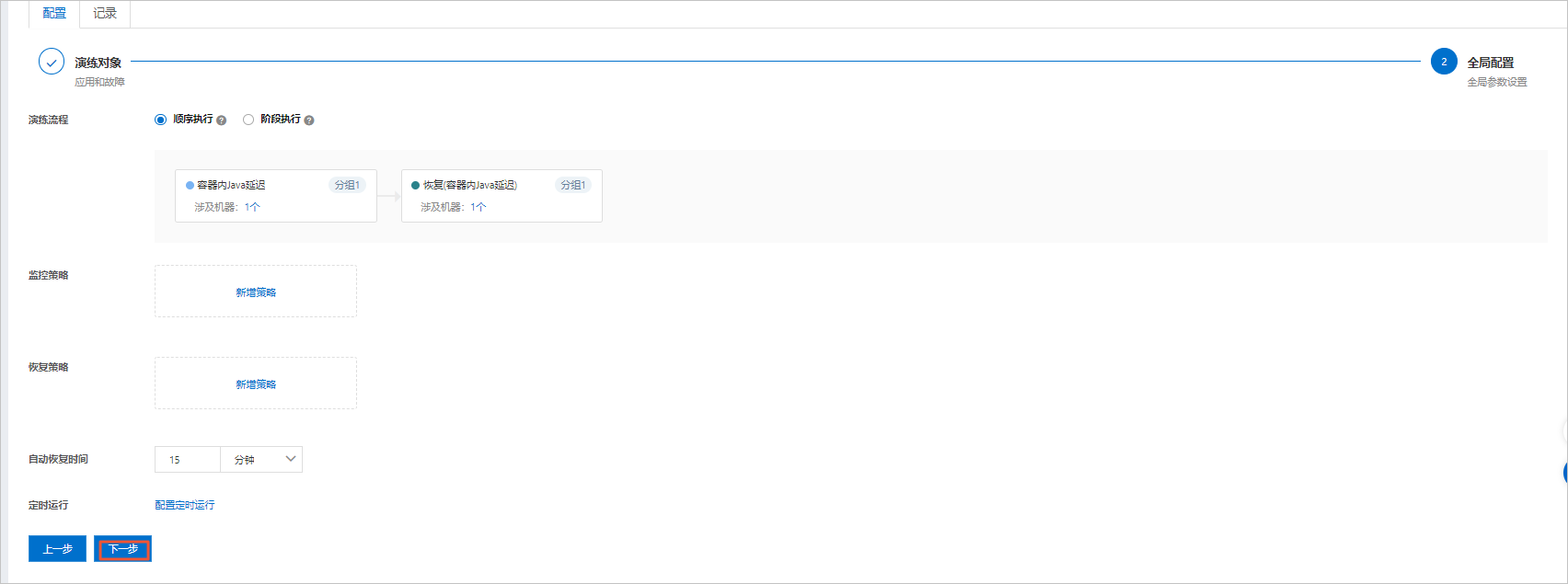Screen dimensions: 1568x584
Task: Click the 上一步 button
Action: 57,549
